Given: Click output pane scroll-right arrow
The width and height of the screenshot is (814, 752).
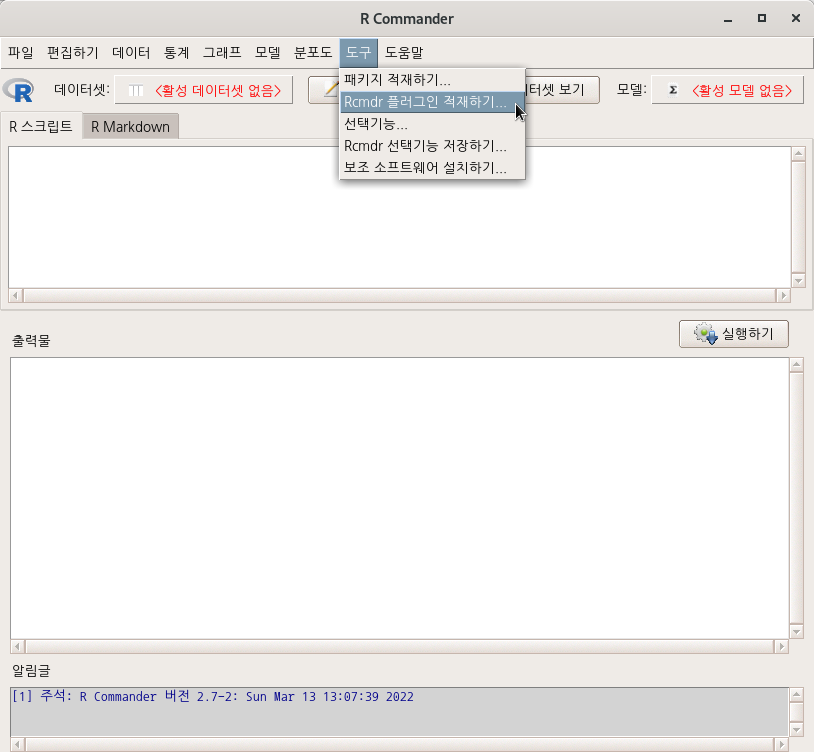Looking at the screenshot, I should click(781, 646).
